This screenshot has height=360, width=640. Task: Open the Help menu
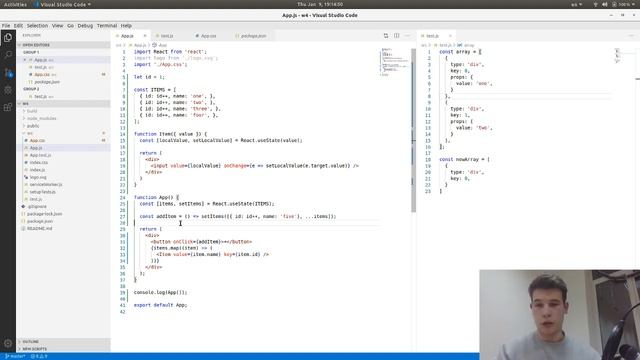click(126, 26)
